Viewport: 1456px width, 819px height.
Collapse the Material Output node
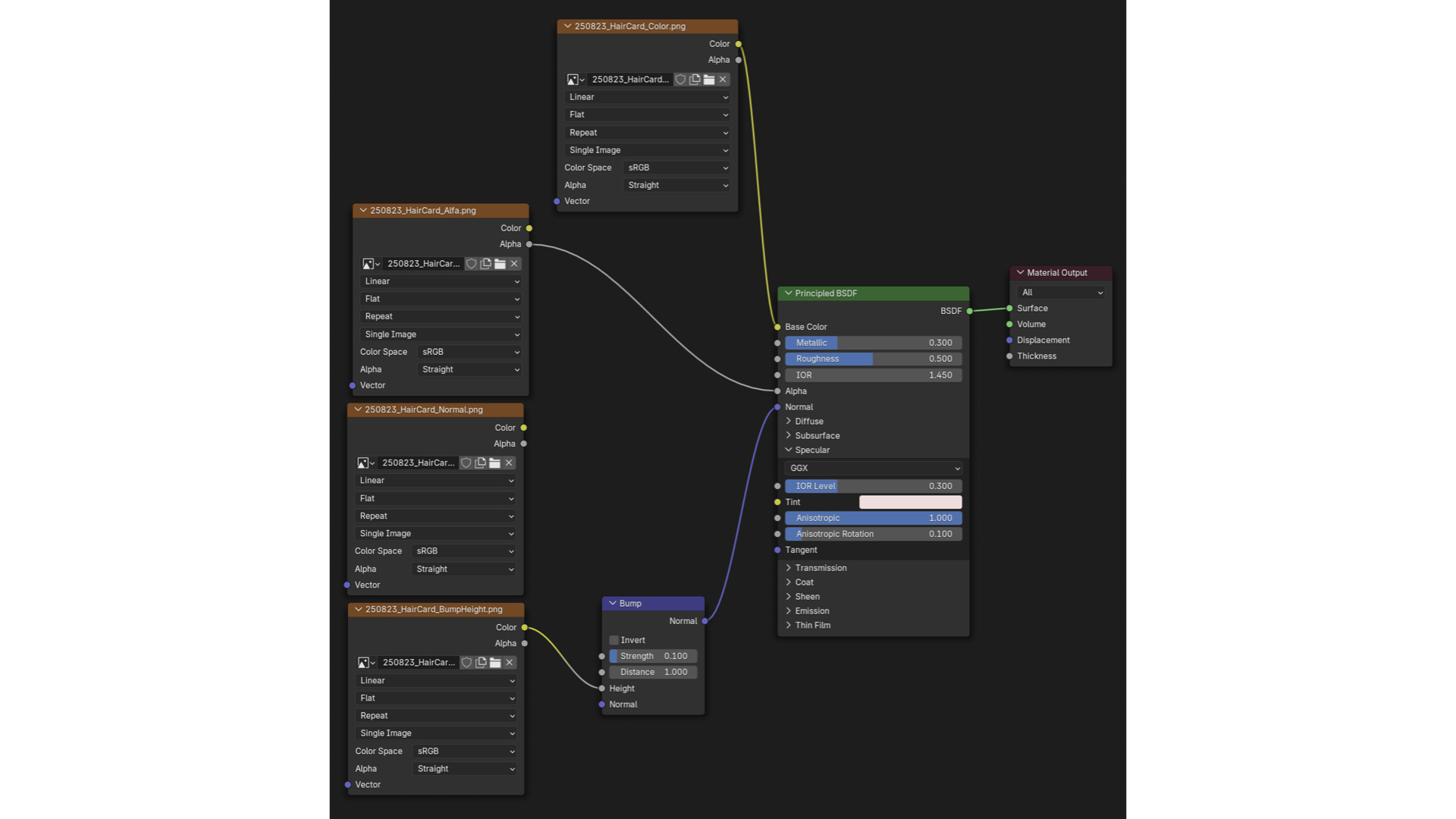(1021, 273)
